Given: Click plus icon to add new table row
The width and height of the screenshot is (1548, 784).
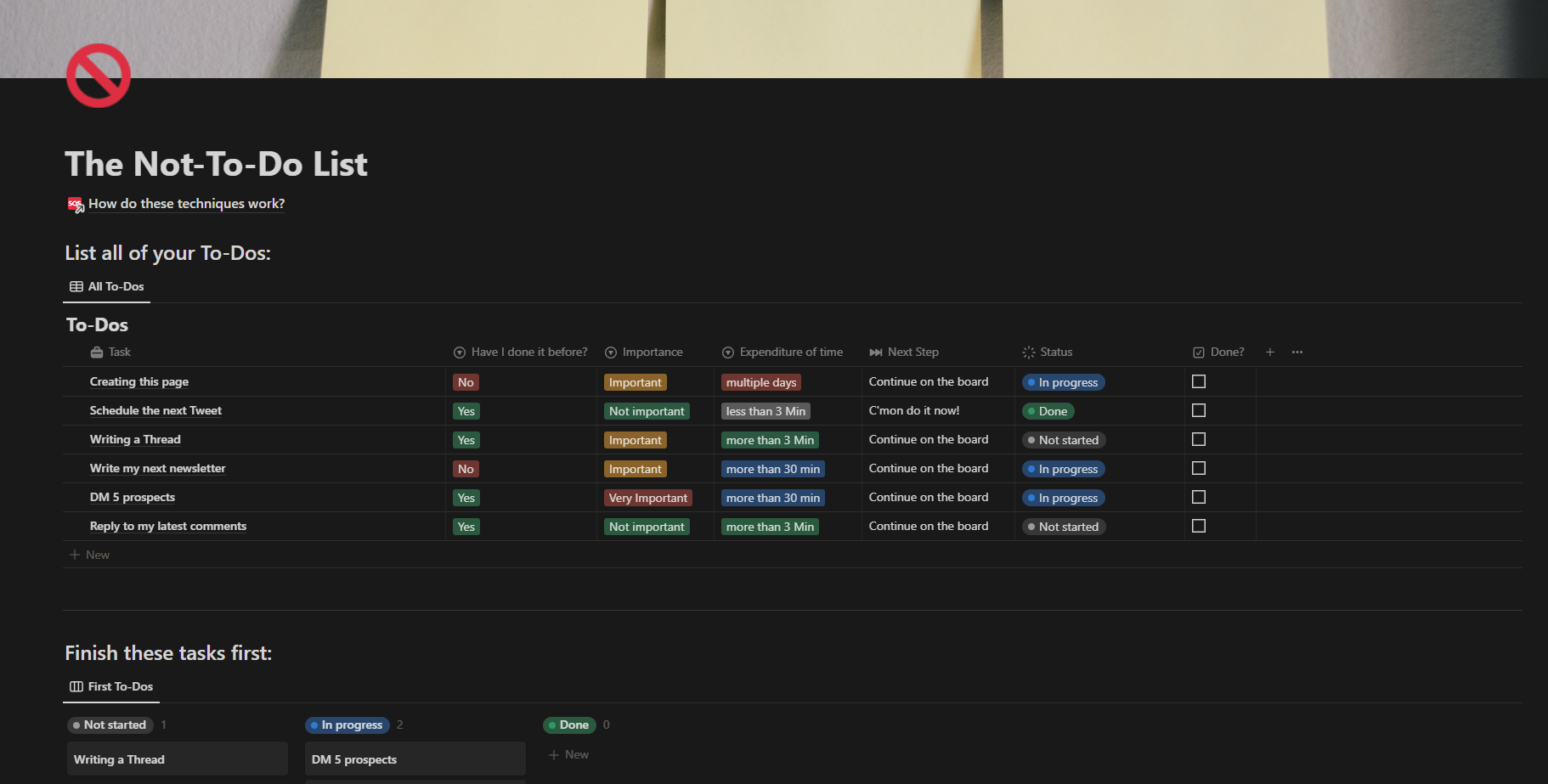Looking at the screenshot, I should tap(75, 555).
